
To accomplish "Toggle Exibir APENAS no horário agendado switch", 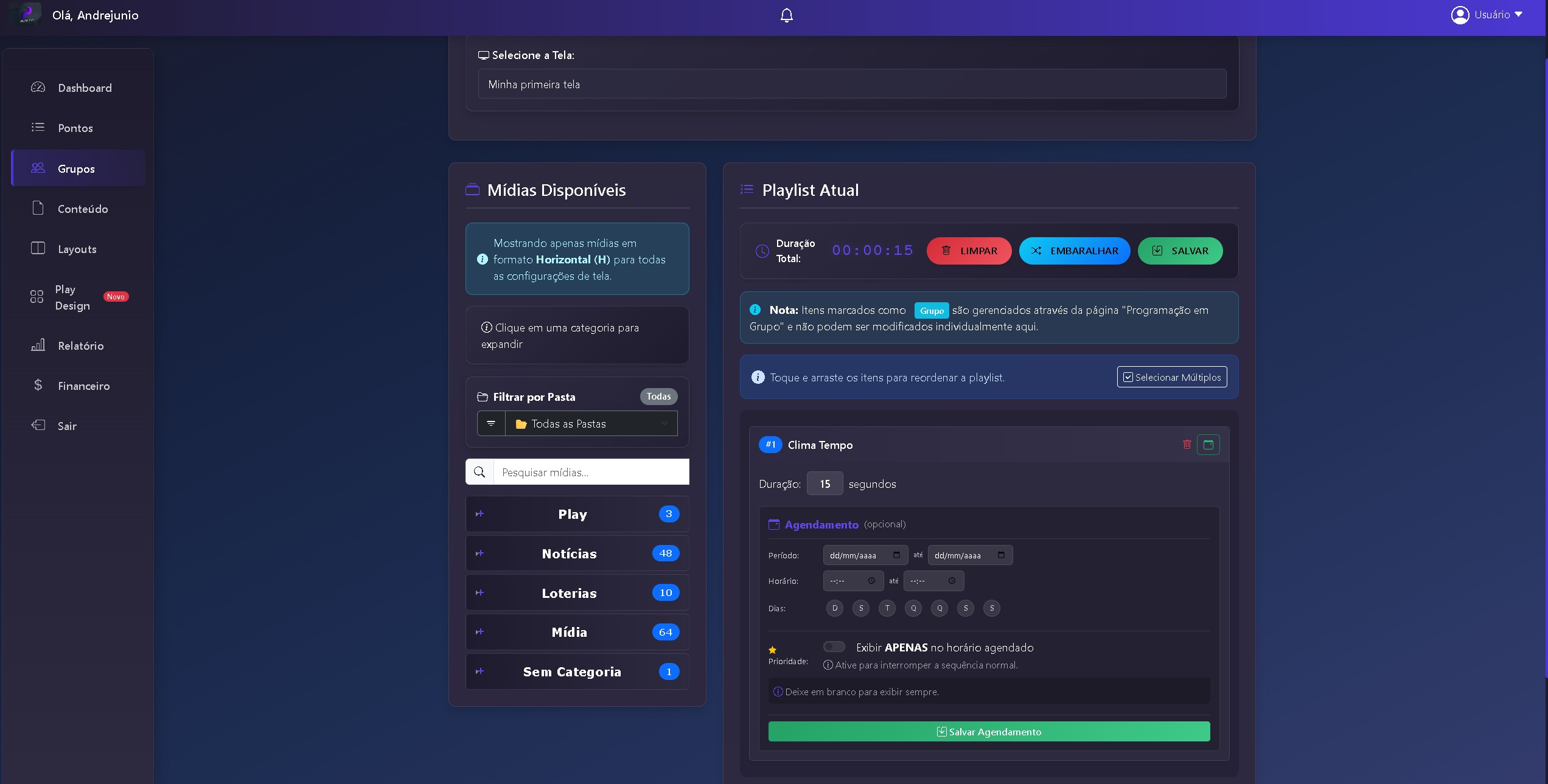I will point(834,647).
